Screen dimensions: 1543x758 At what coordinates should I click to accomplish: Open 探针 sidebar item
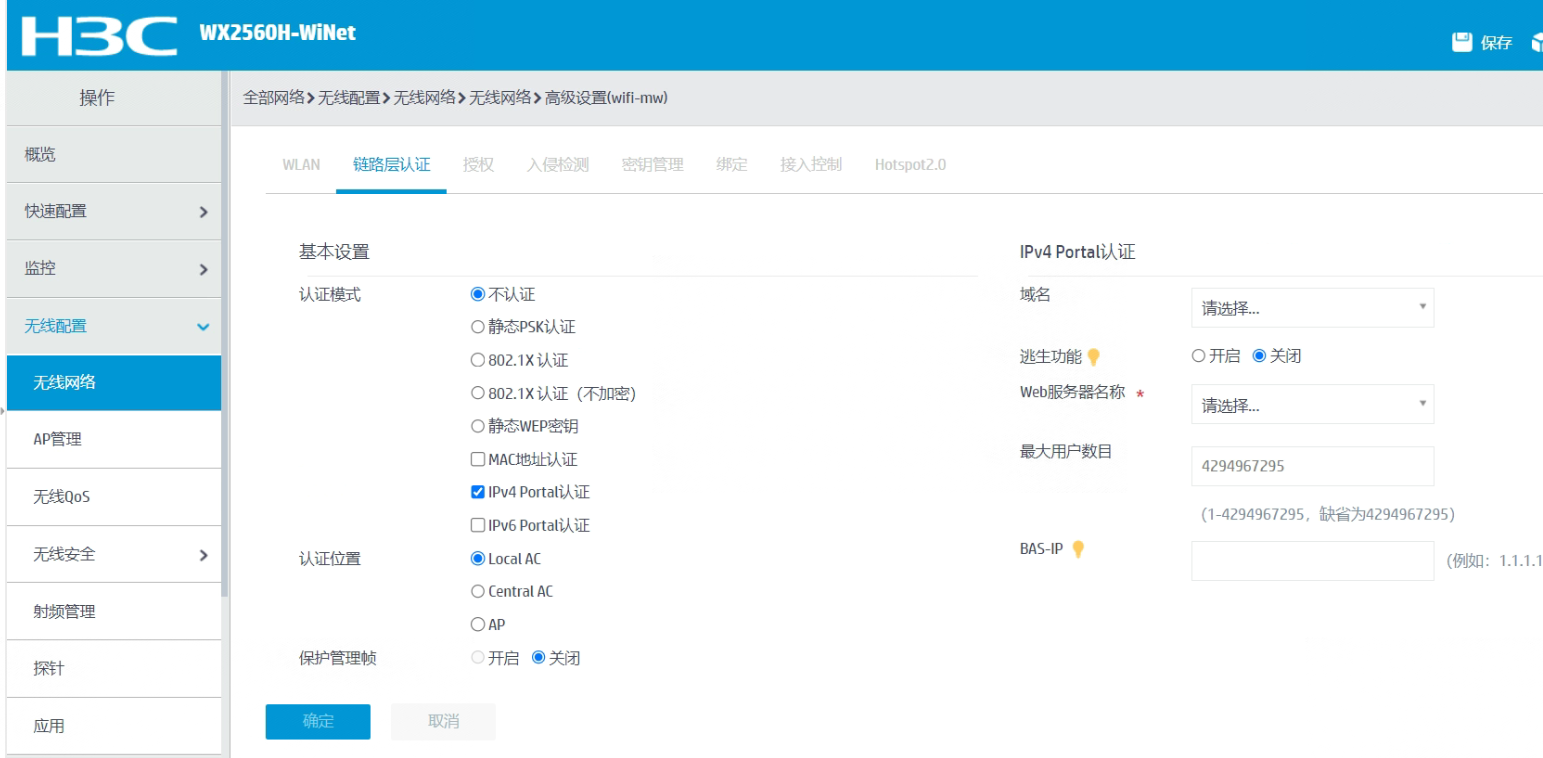(113, 668)
